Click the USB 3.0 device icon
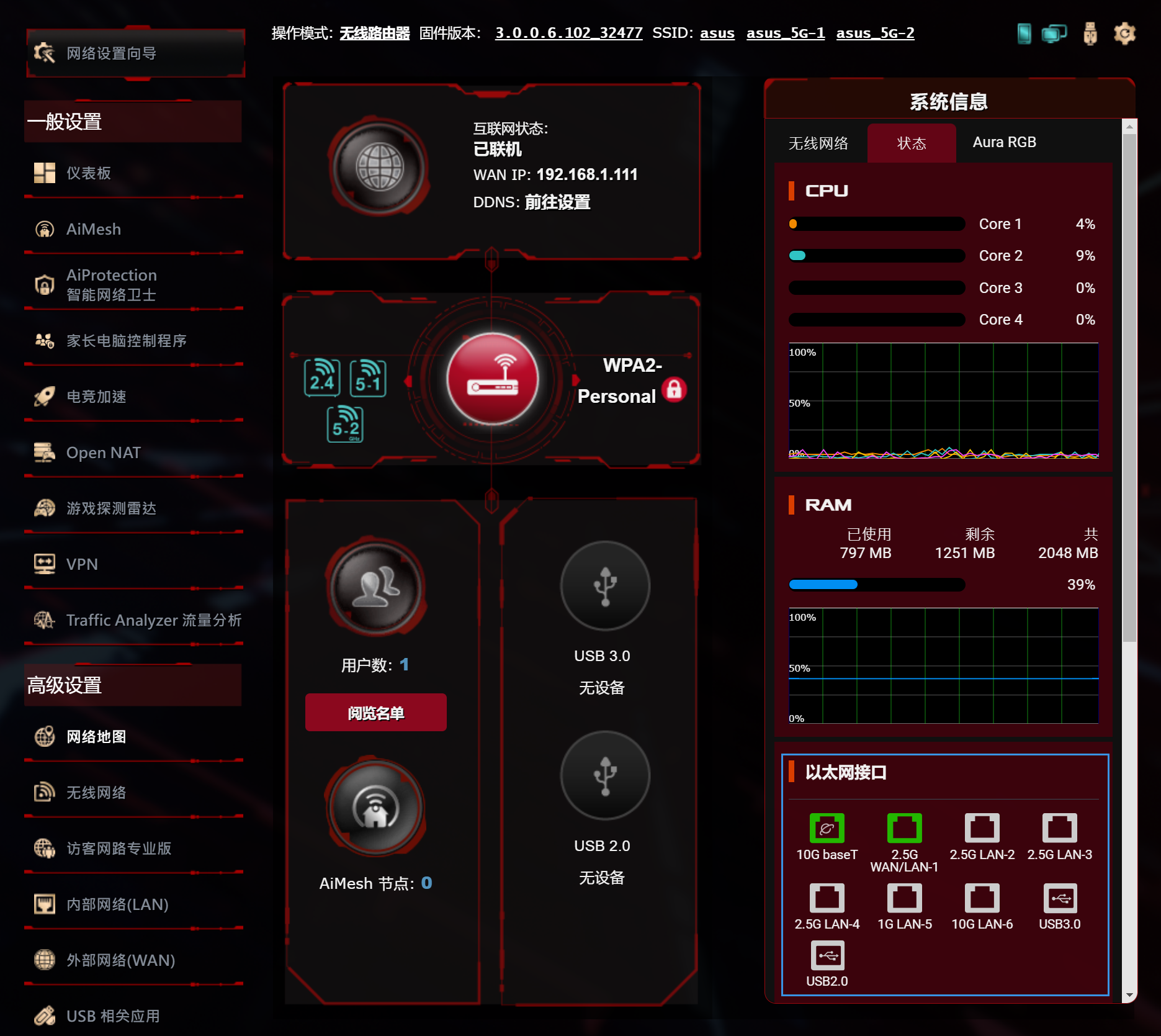Screen dimensions: 1161x1036 point(605,586)
